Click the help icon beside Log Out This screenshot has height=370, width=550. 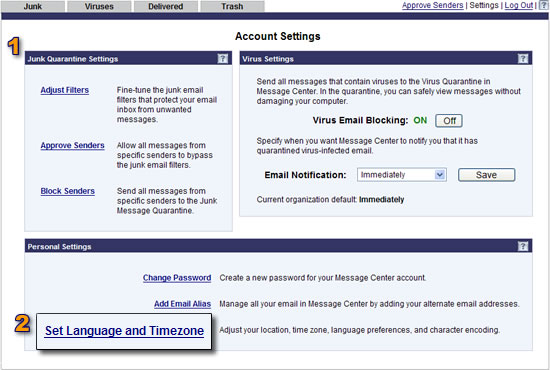click(x=543, y=5)
